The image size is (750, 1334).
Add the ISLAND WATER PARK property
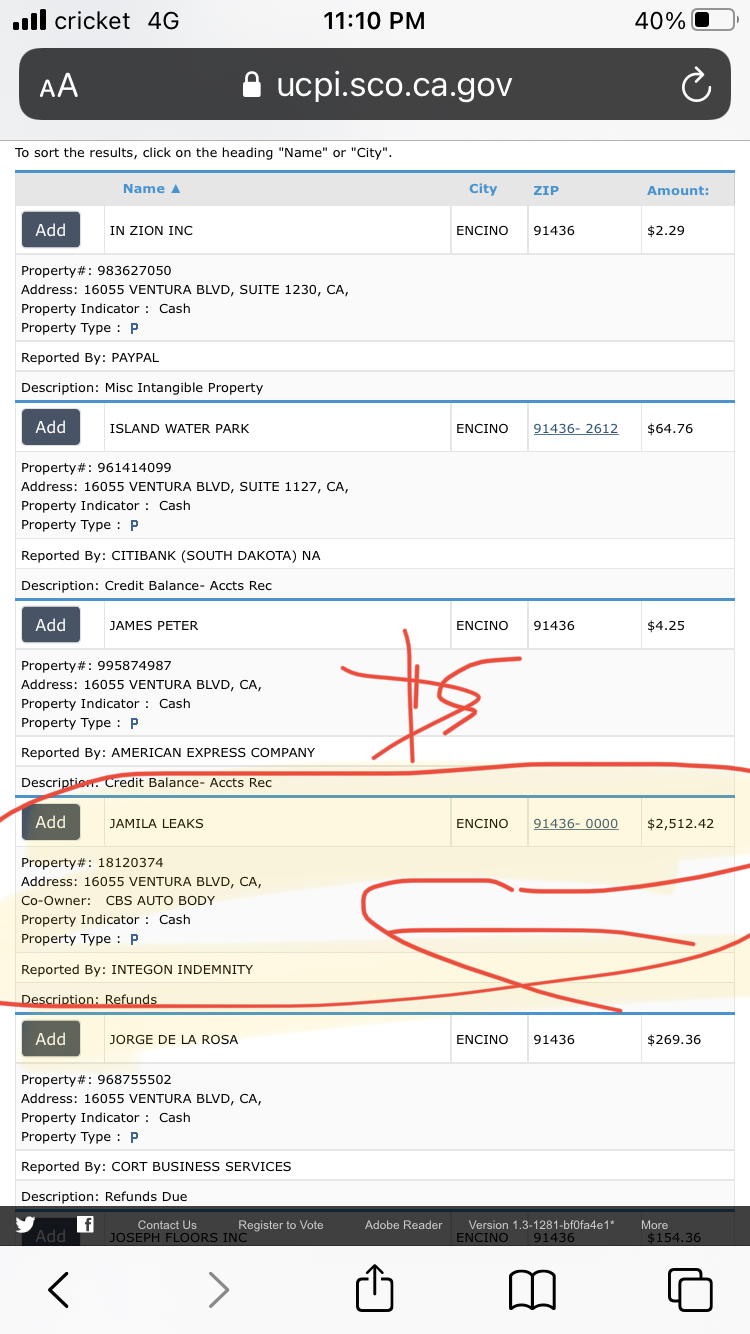tap(51, 427)
